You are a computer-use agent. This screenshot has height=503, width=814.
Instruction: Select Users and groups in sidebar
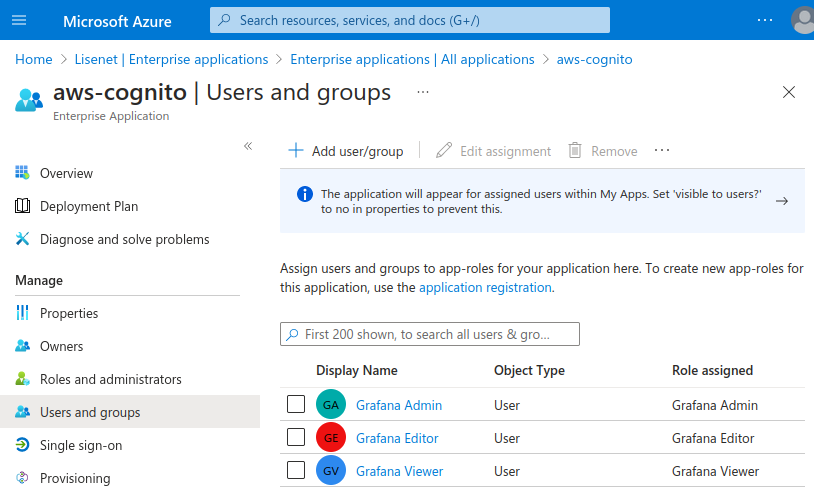tap(130, 412)
